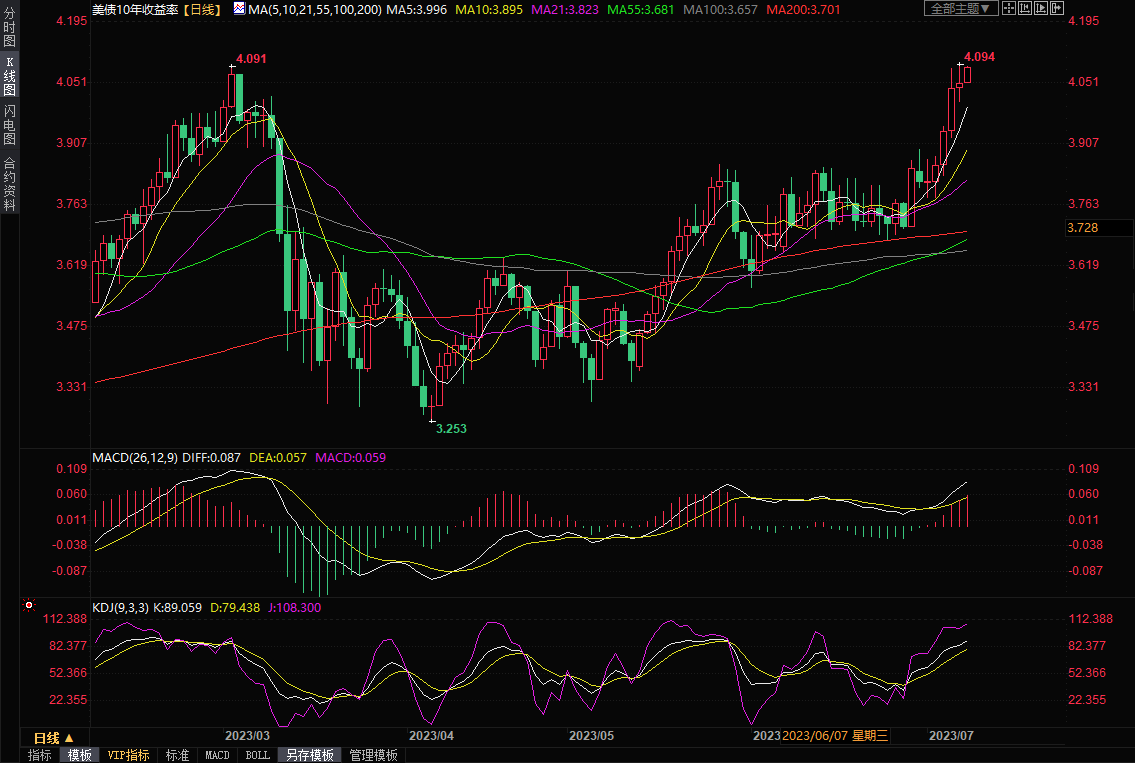Open the 全部主题 dropdown
Viewport: 1135px width, 763px height.
(960, 9)
